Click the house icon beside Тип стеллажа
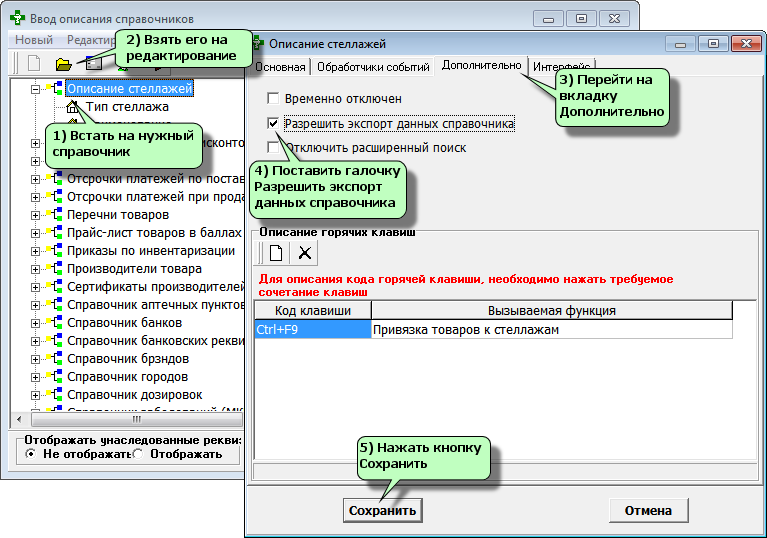767x538 pixels. click(72, 107)
